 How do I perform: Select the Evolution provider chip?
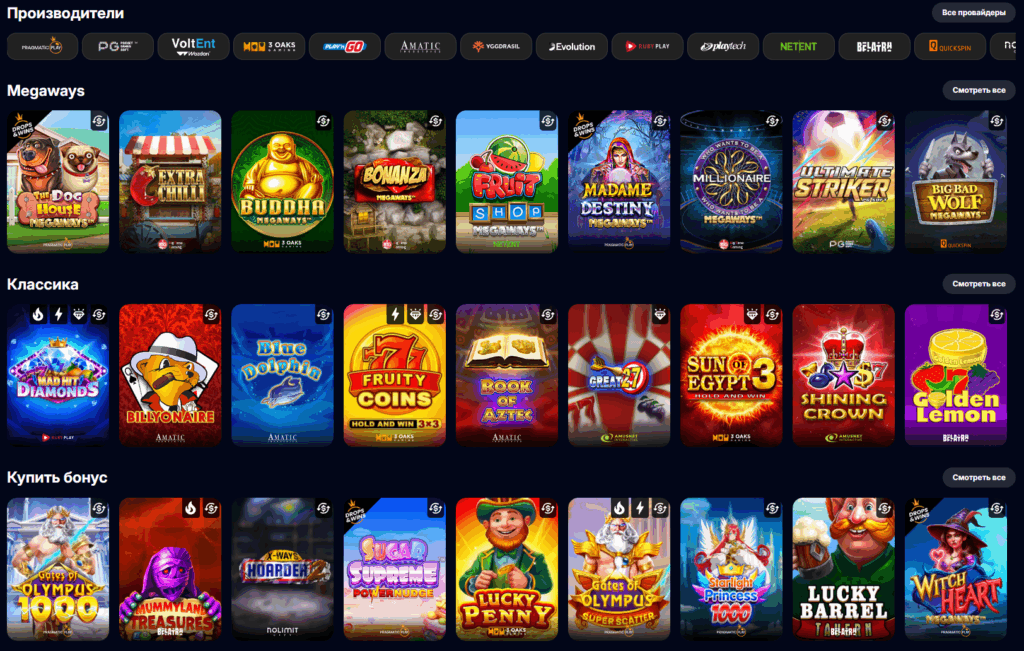(x=571, y=46)
